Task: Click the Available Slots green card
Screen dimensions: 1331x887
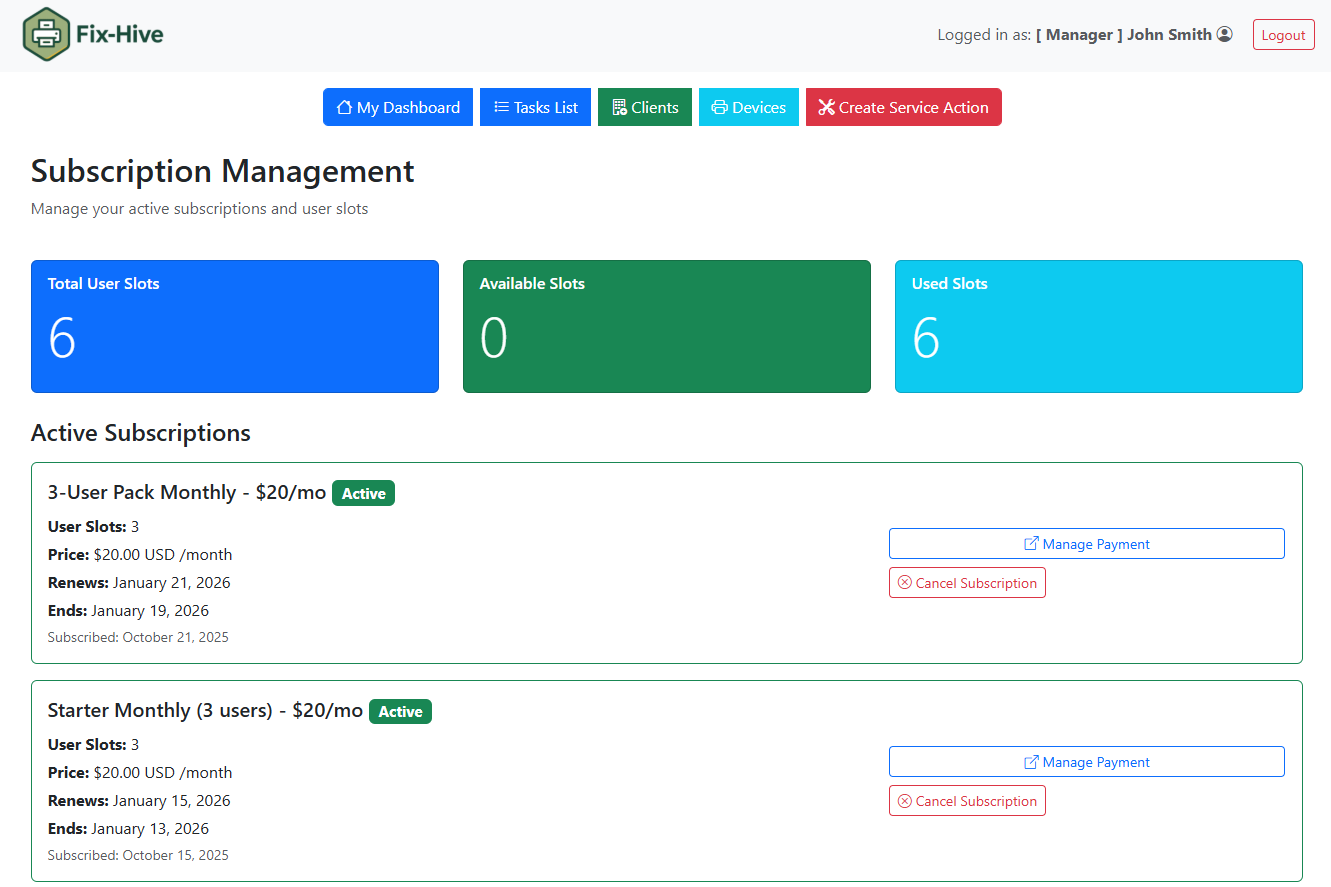Action: [x=667, y=327]
